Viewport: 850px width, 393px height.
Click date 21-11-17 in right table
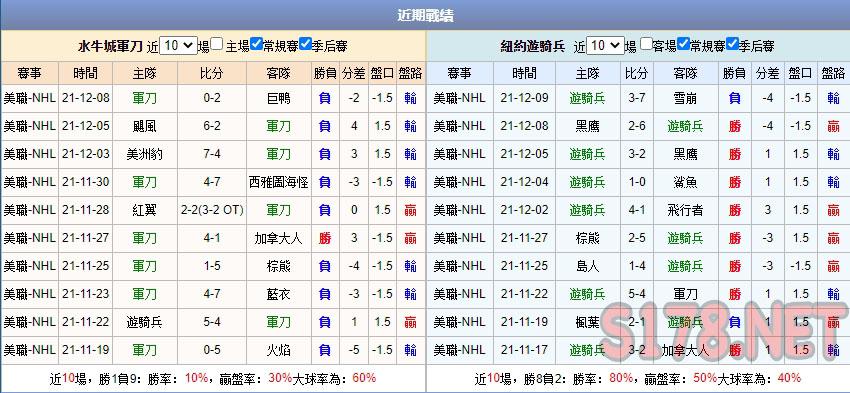pos(524,351)
